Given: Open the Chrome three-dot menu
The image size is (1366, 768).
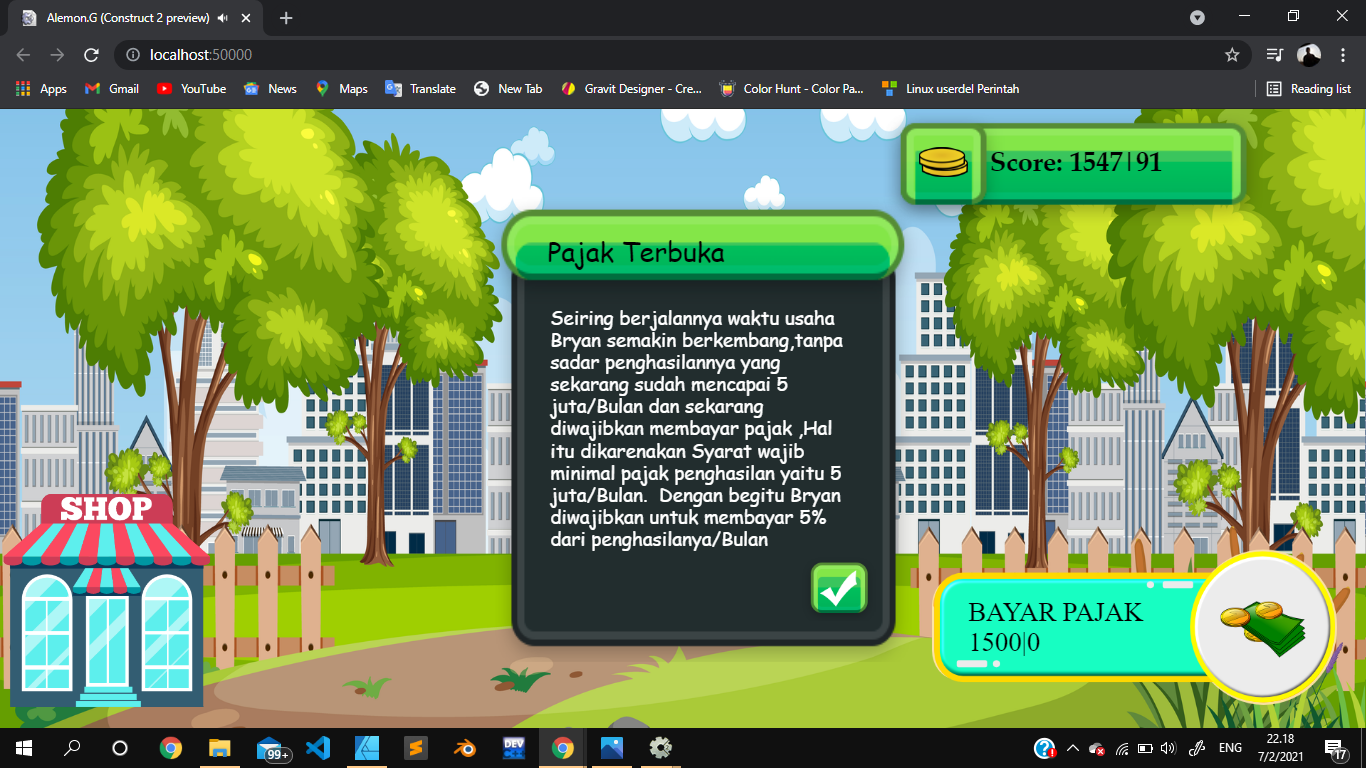Looking at the screenshot, I should click(1343, 55).
